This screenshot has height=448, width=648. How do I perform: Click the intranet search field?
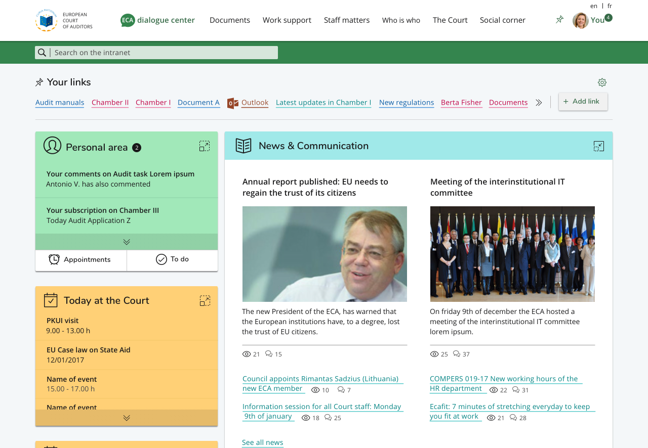(156, 52)
